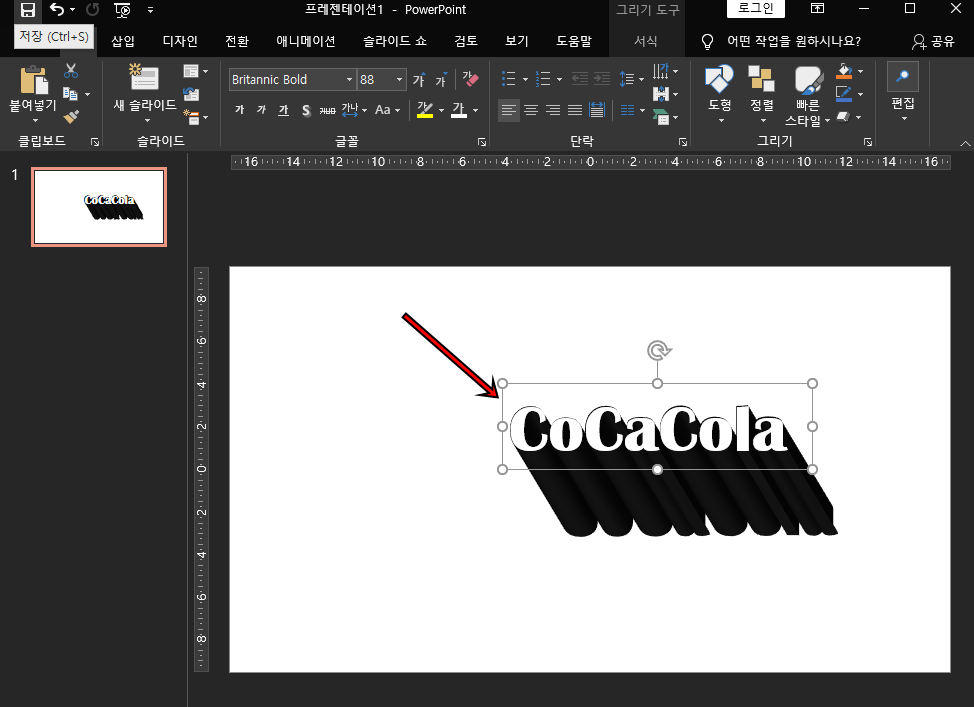Toggle Strikethrough formatting
This screenshot has width=974, height=707.
(327, 111)
